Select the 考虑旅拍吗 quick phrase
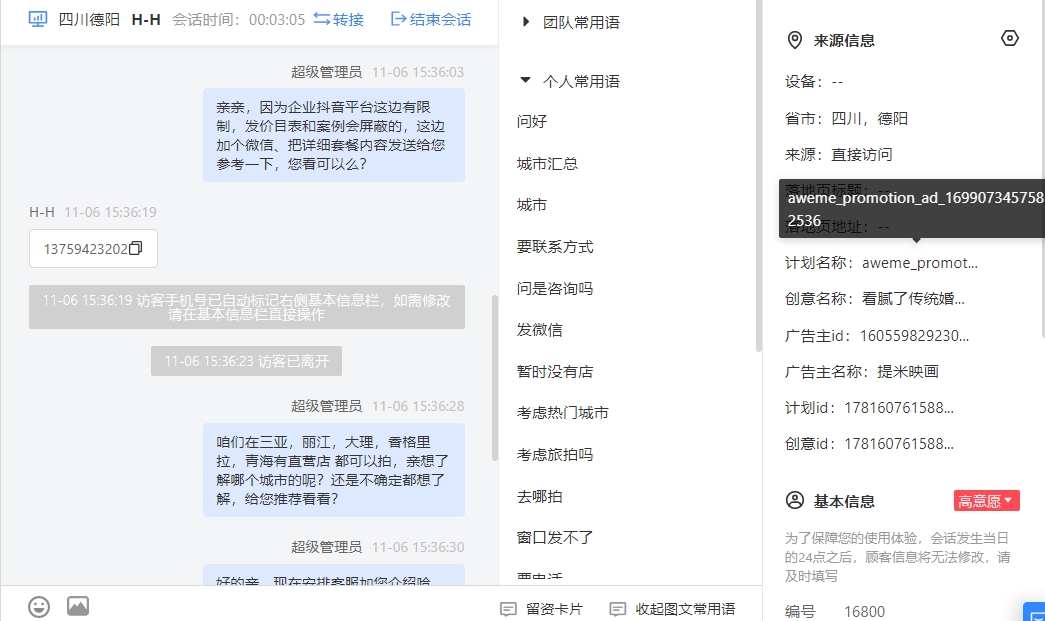 click(554, 454)
